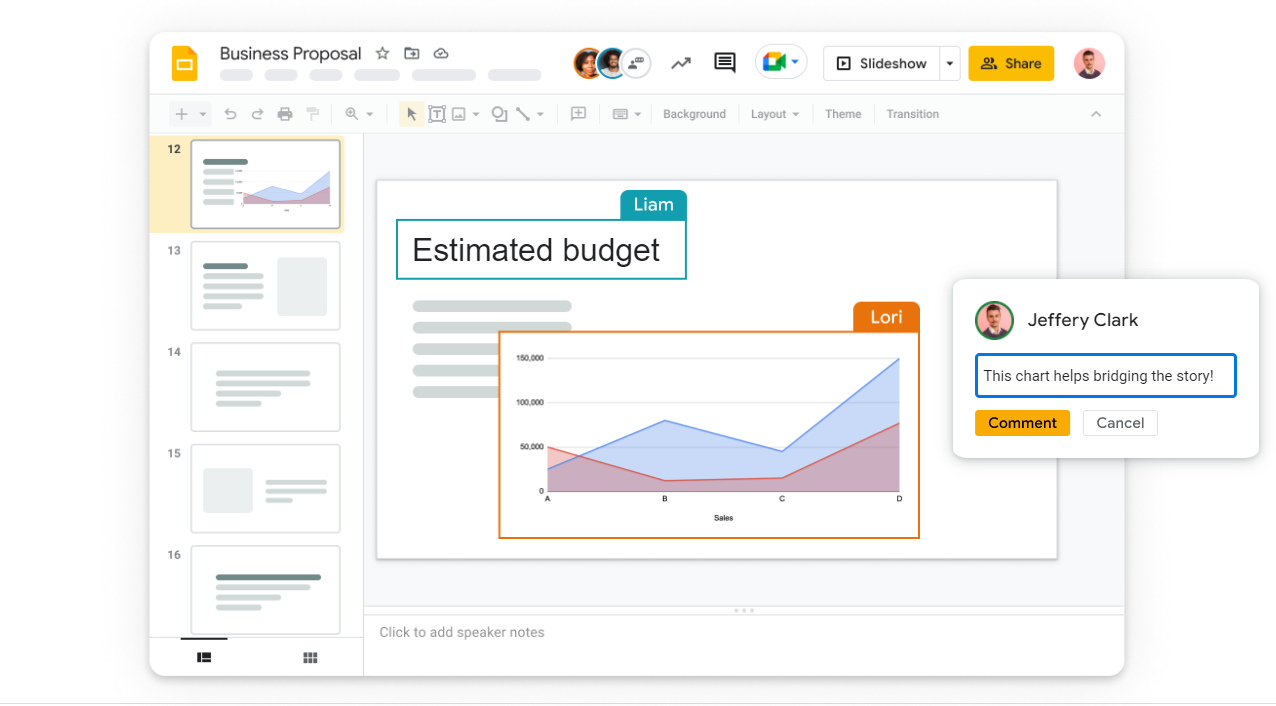Select the Shape tool
Screen dimensions: 1276x706
click(500, 113)
